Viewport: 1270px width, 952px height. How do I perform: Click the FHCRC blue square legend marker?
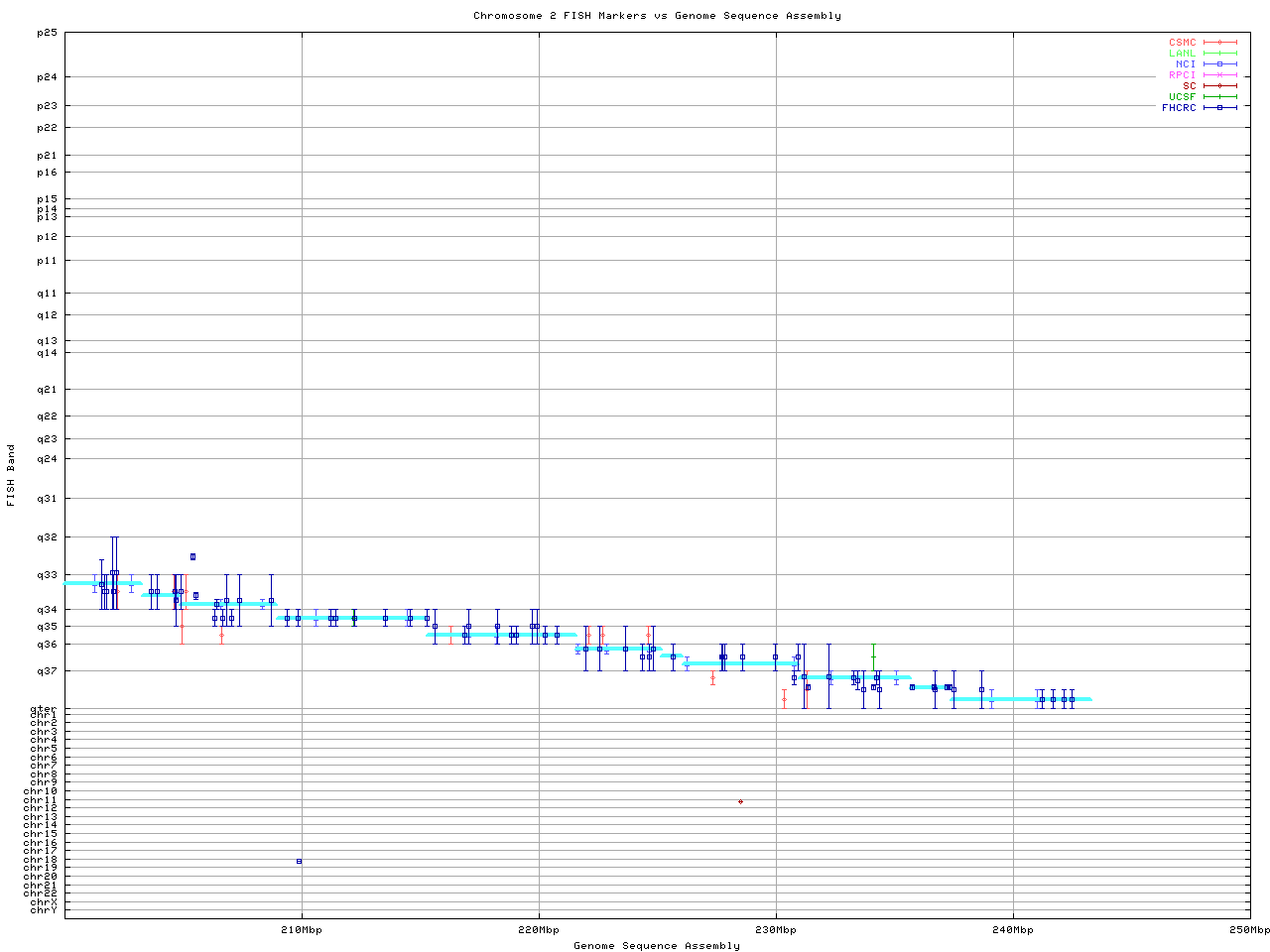pyautogui.click(x=1219, y=108)
